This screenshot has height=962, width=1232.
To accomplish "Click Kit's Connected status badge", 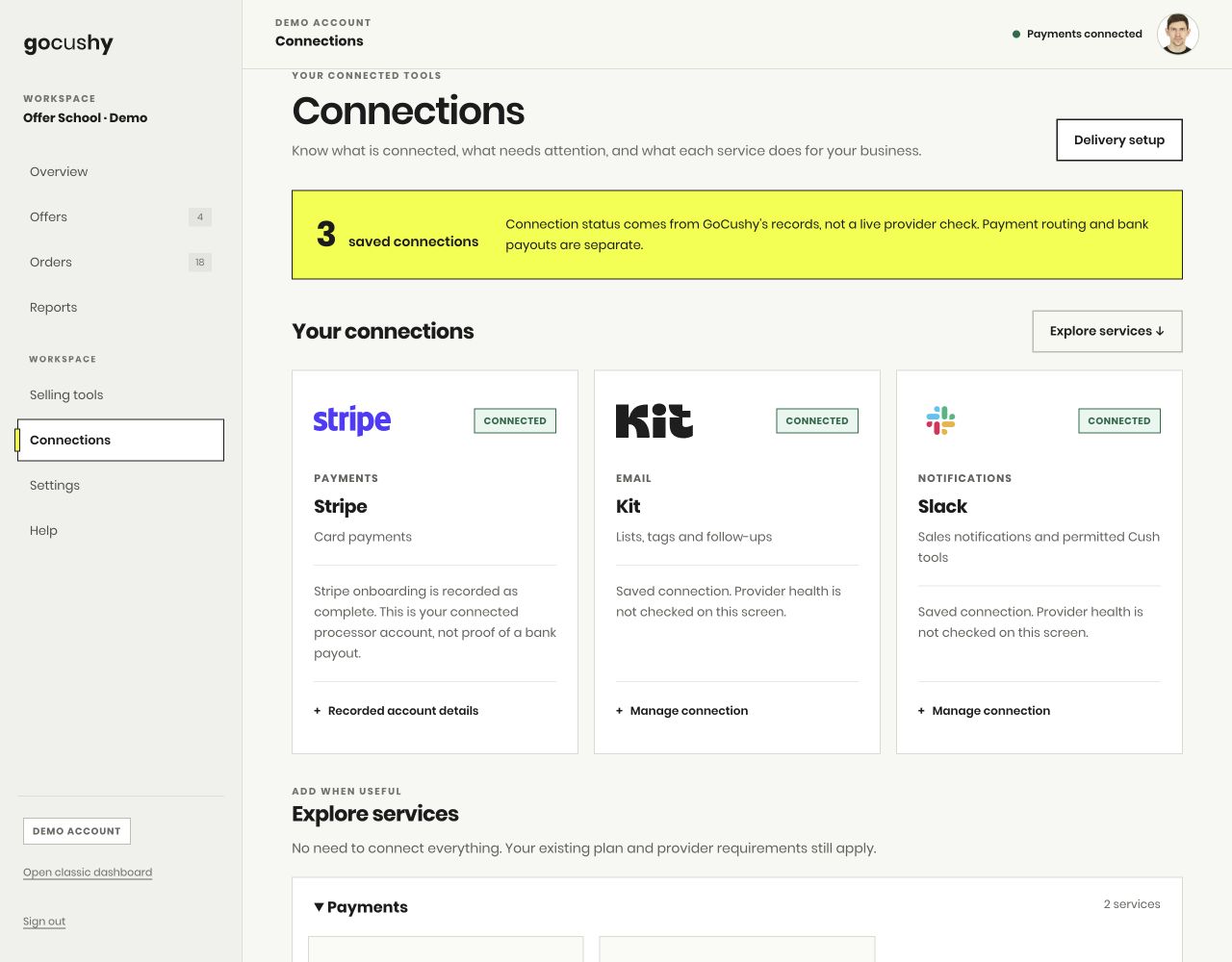I will pyautogui.click(x=817, y=420).
